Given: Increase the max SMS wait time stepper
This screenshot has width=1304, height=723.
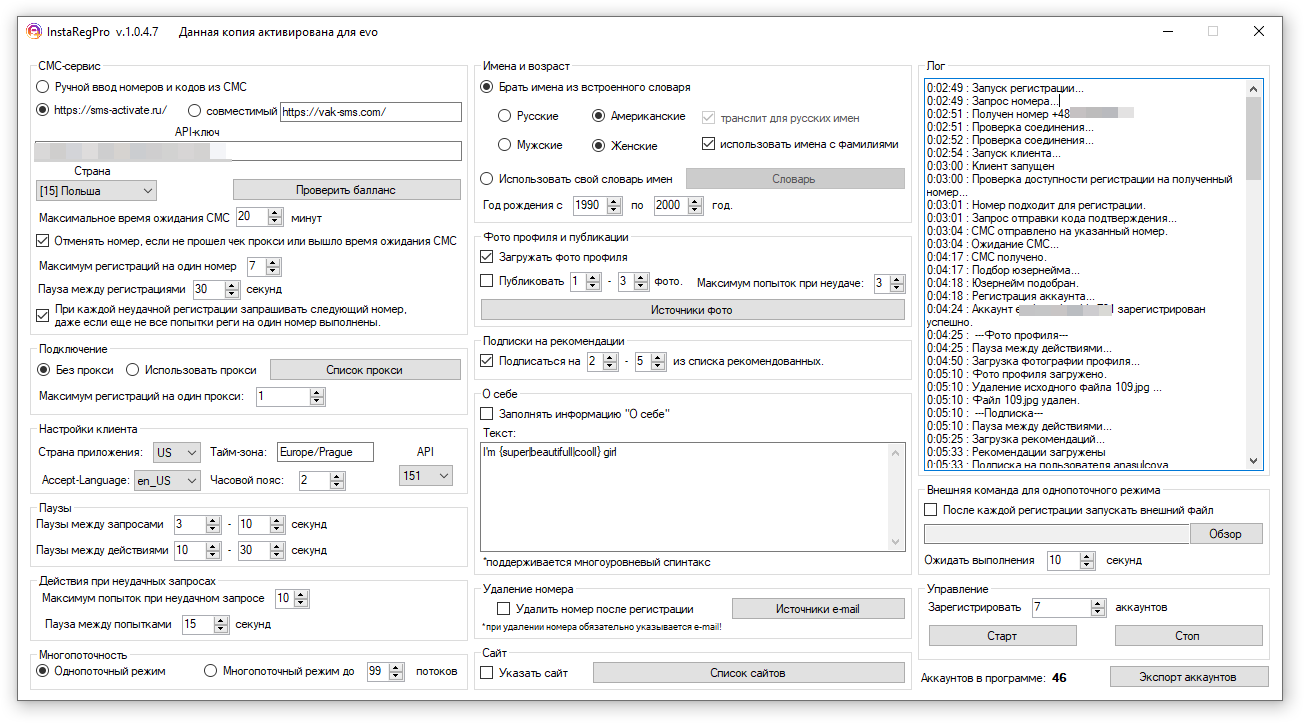Looking at the screenshot, I should click(x=275, y=212).
